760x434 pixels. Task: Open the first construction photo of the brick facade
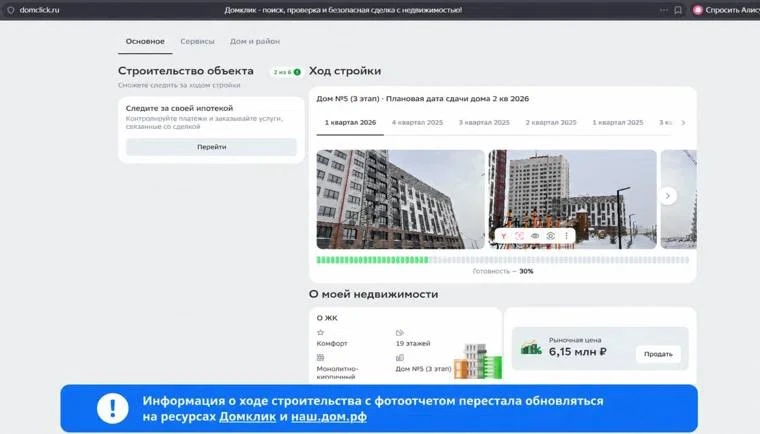point(400,199)
